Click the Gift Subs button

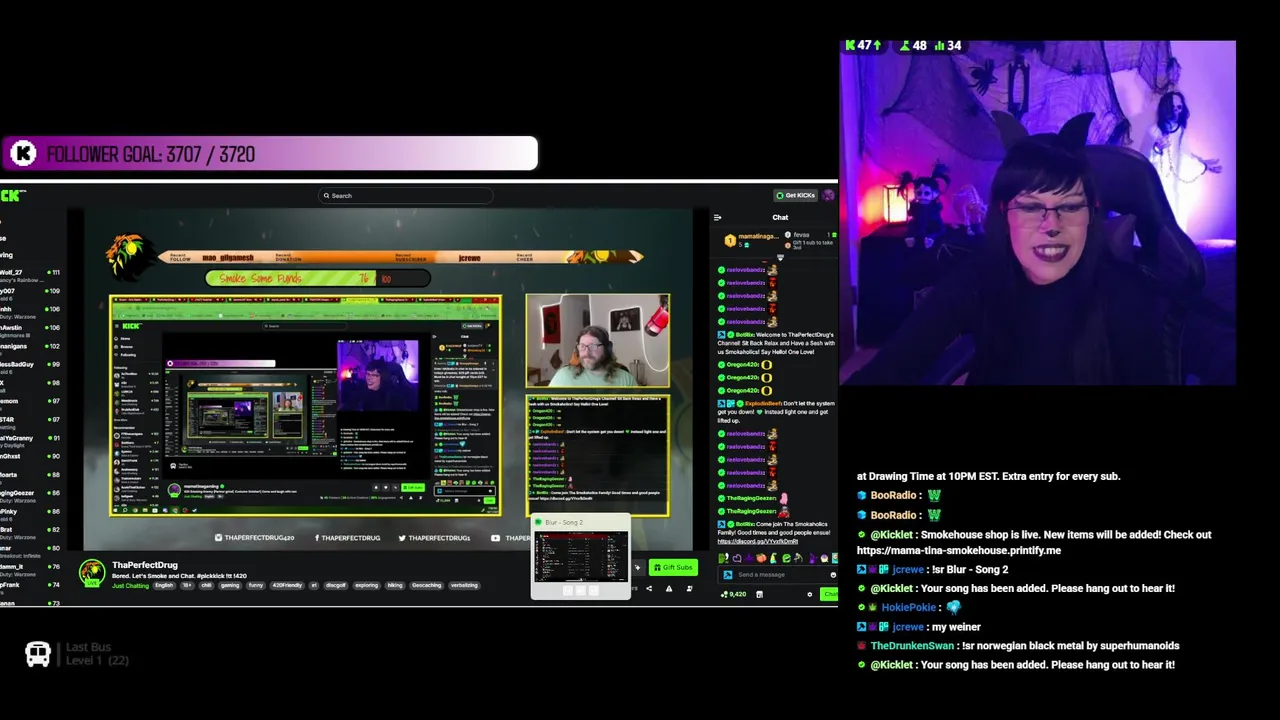coord(673,567)
